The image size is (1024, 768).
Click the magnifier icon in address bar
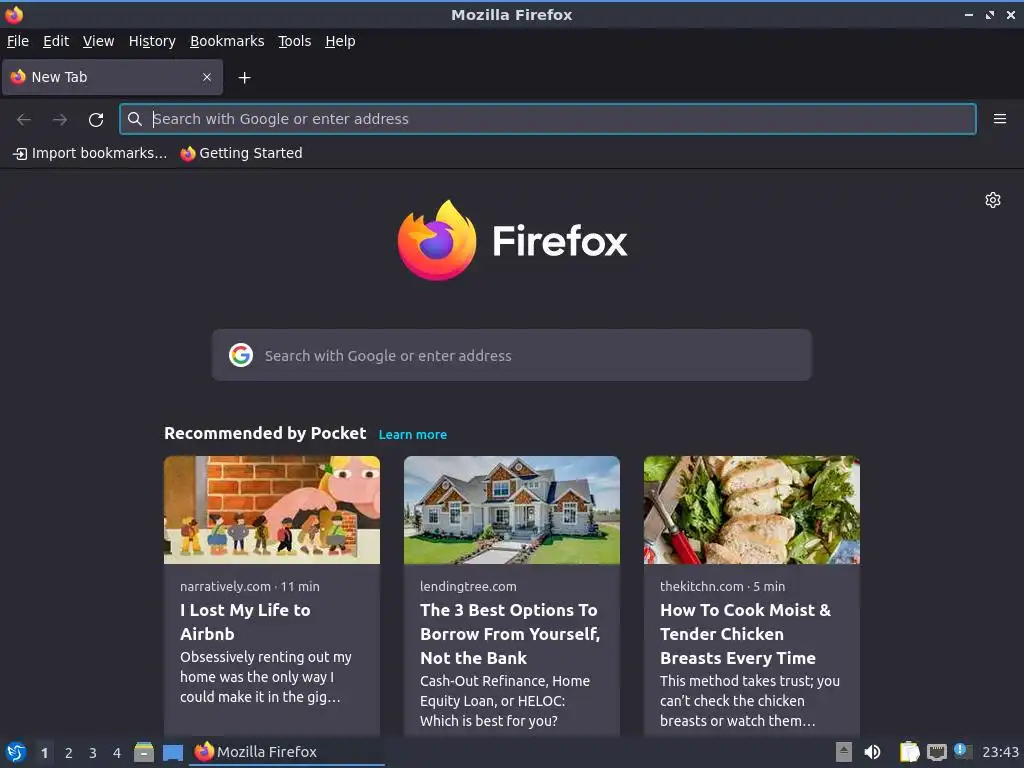[x=135, y=119]
